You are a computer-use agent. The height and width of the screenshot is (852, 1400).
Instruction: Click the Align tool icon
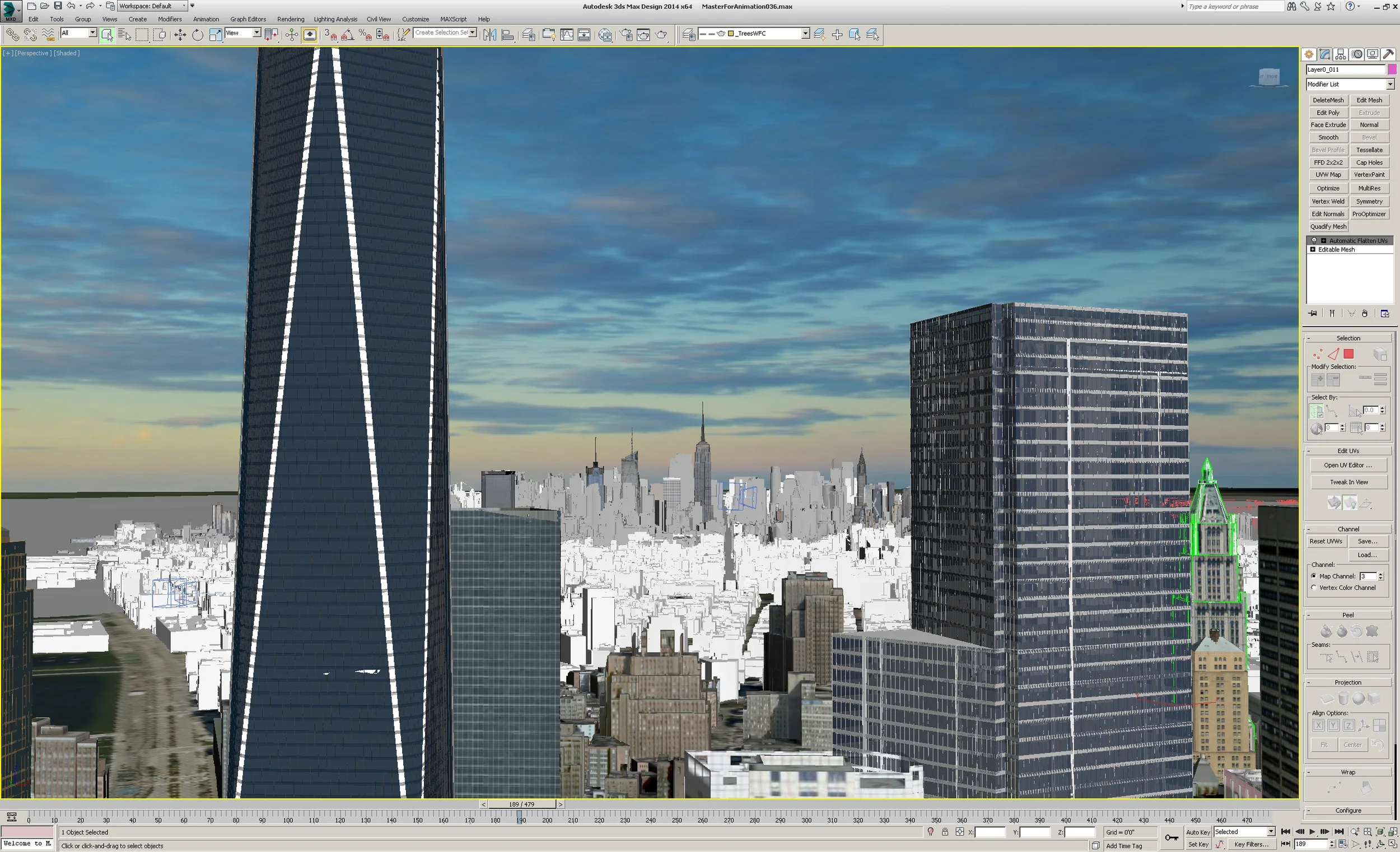[507, 35]
